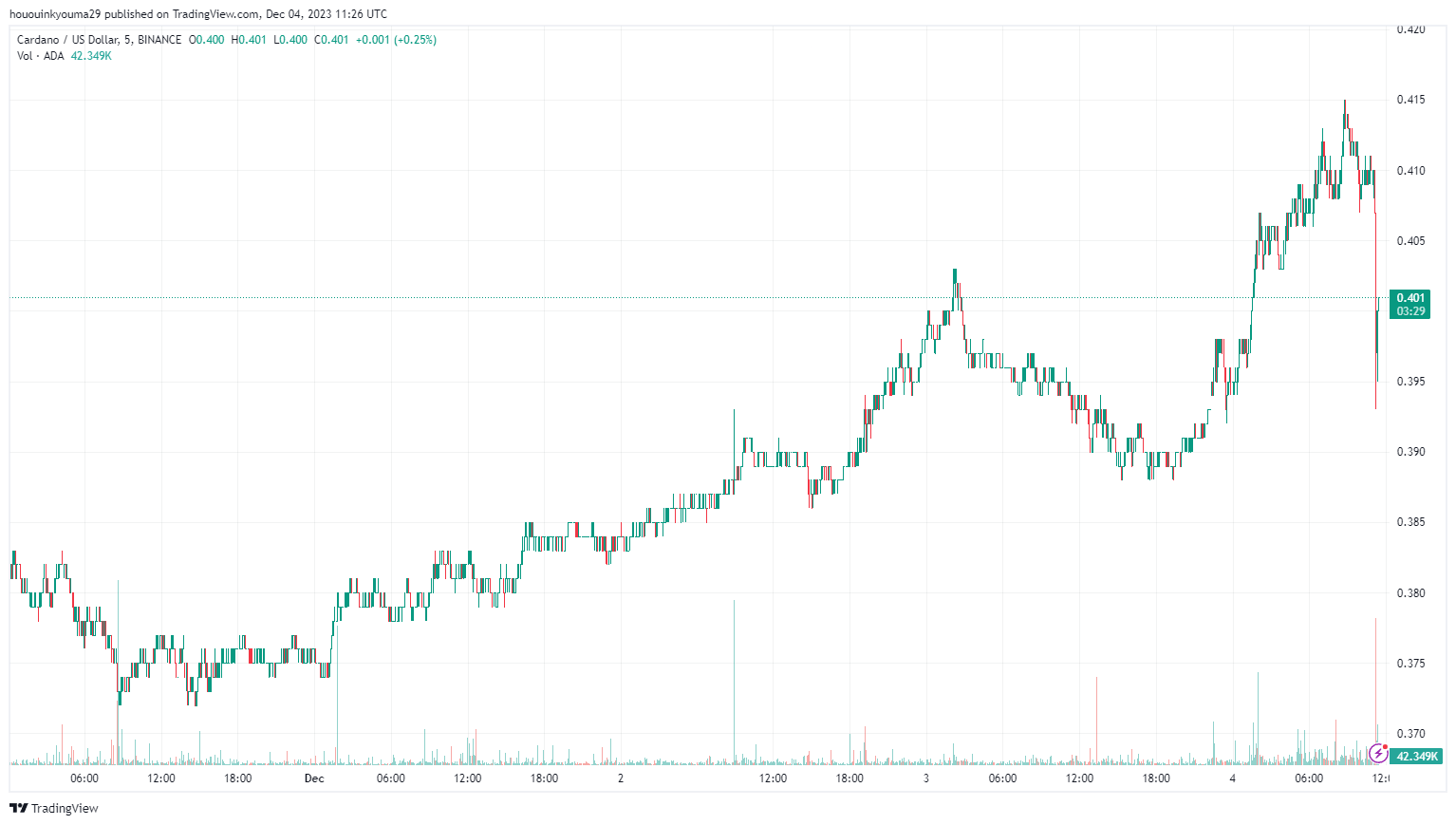This screenshot has width=1456, height=825.
Task: Click the 0.410 price axis label
Action: [1410, 171]
